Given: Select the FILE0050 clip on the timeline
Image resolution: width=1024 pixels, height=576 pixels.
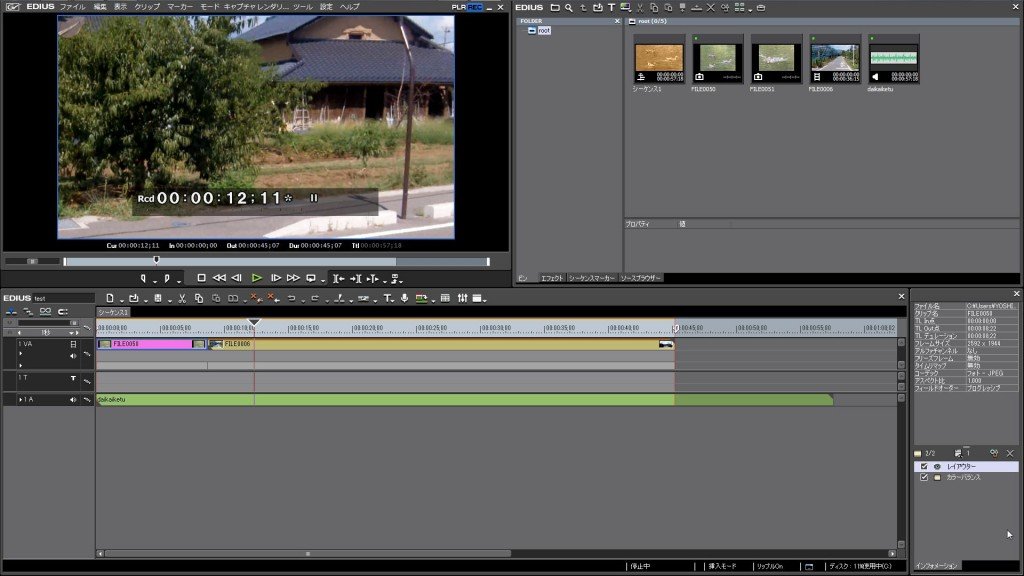Looking at the screenshot, I should 152,344.
